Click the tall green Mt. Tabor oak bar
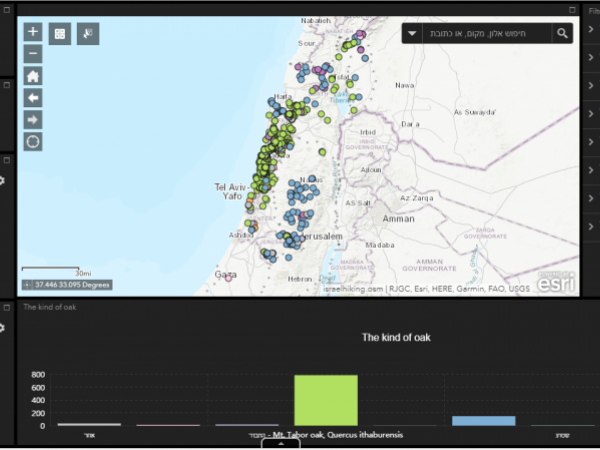Image resolution: width=600 pixels, height=450 pixels. pyautogui.click(x=325, y=400)
